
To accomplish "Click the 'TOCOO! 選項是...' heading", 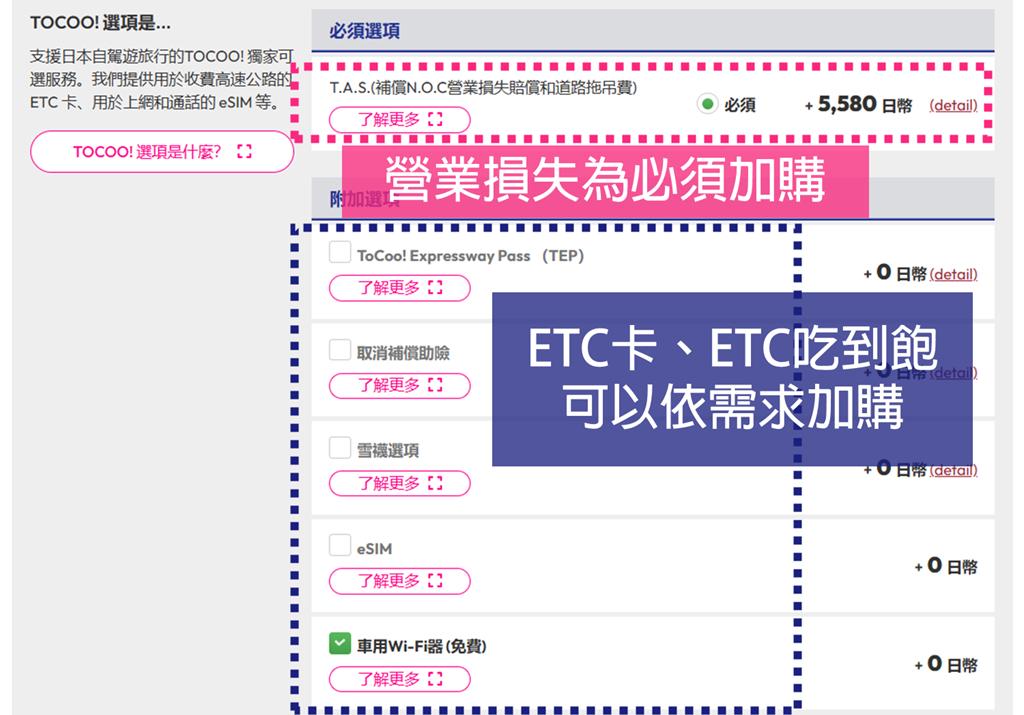I will [x=100, y=24].
